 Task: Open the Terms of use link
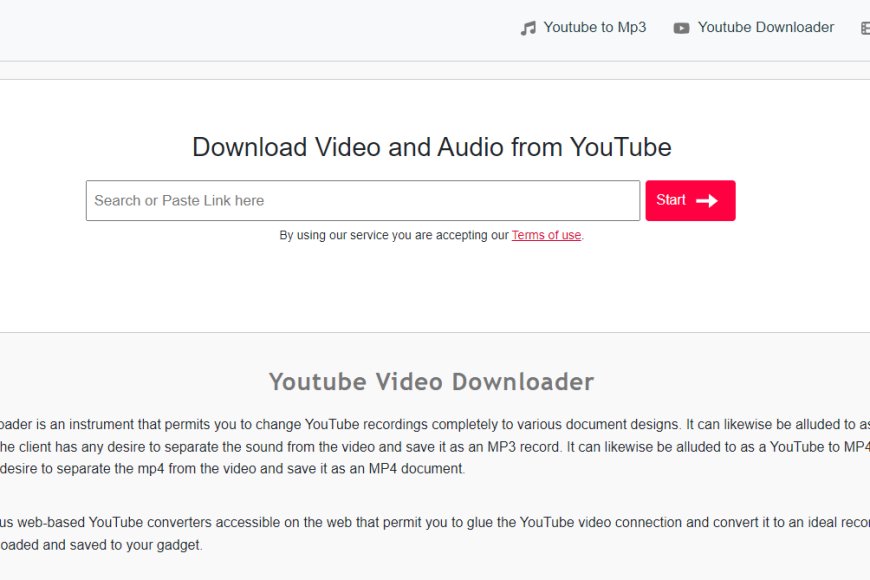coord(546,235)
